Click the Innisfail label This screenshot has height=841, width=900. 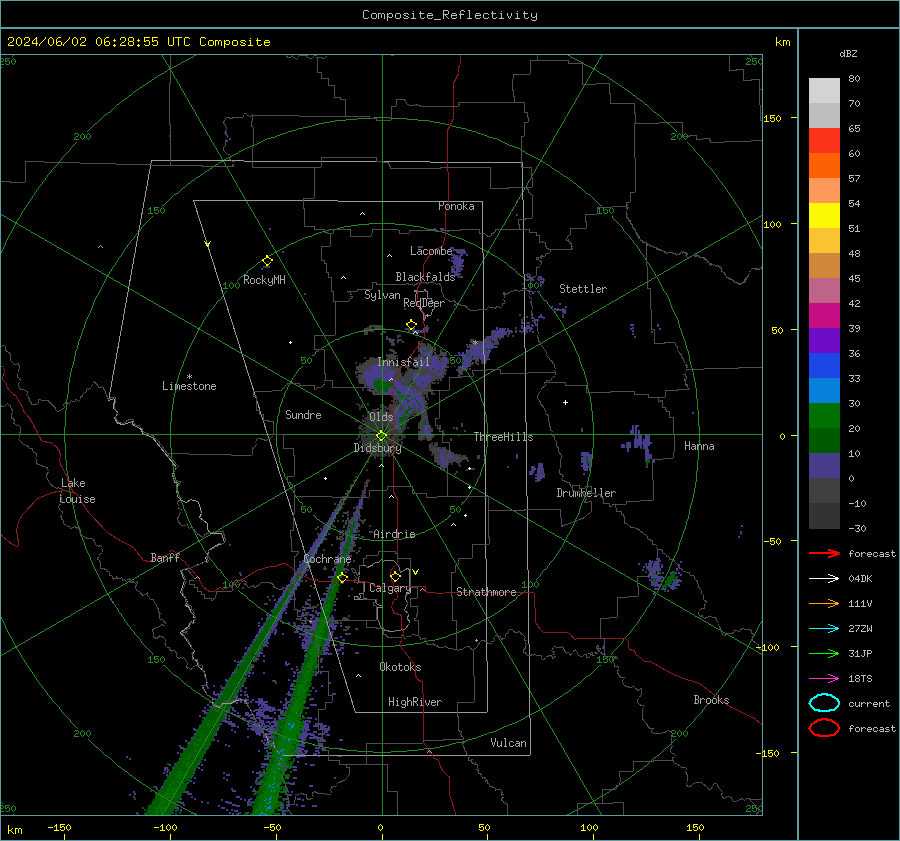(x=403, y=362)
